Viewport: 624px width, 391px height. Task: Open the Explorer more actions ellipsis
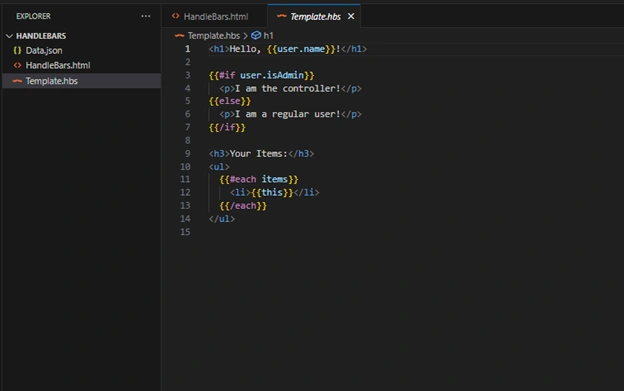pos(146,16)
